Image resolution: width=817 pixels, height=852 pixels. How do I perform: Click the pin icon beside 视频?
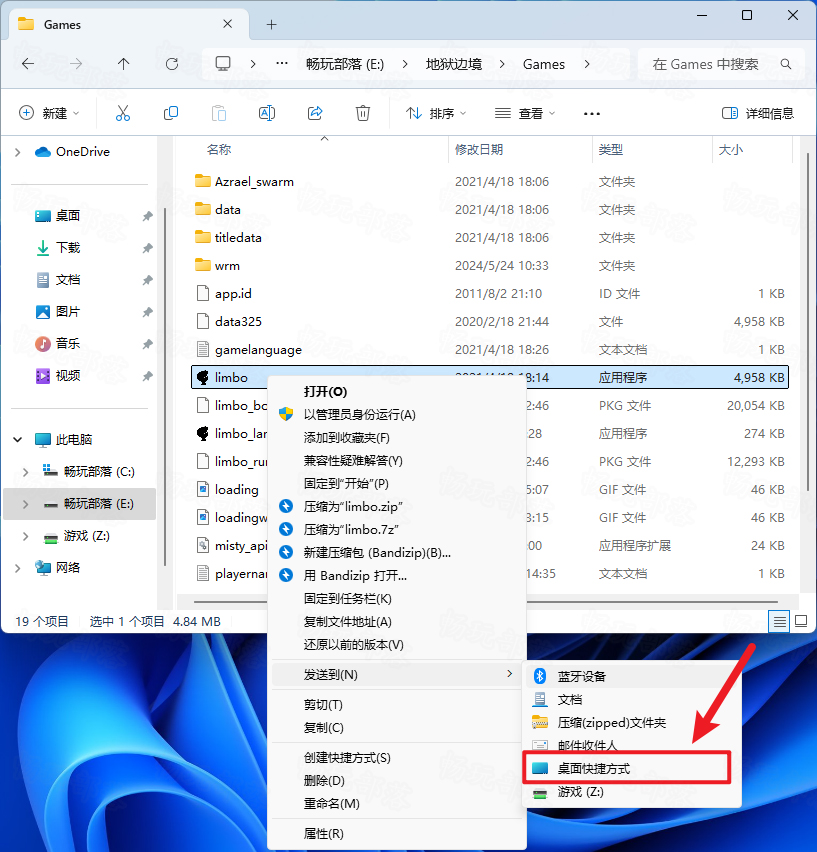coord(147,376)
